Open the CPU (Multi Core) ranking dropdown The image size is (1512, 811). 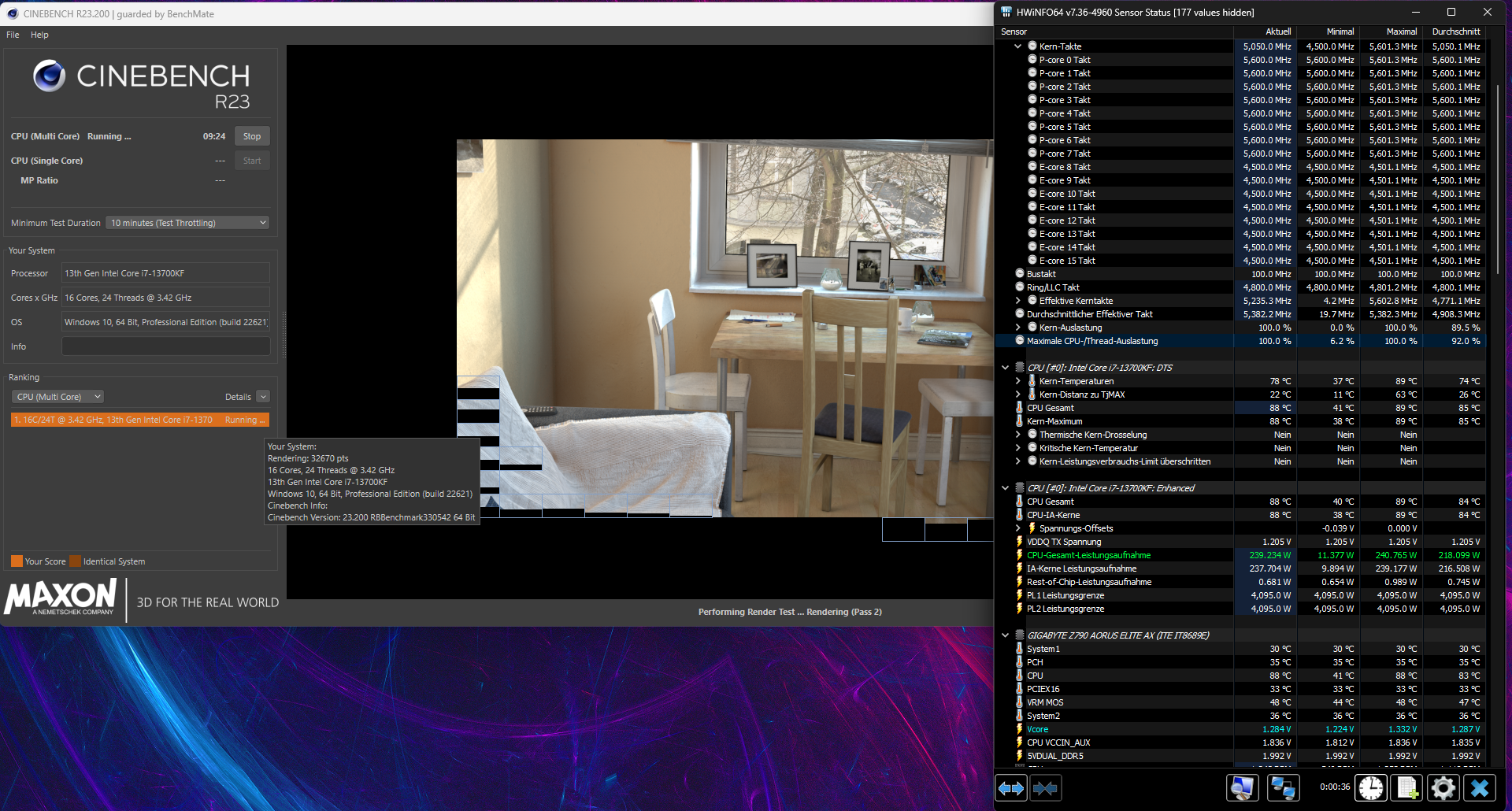(57, 397)
